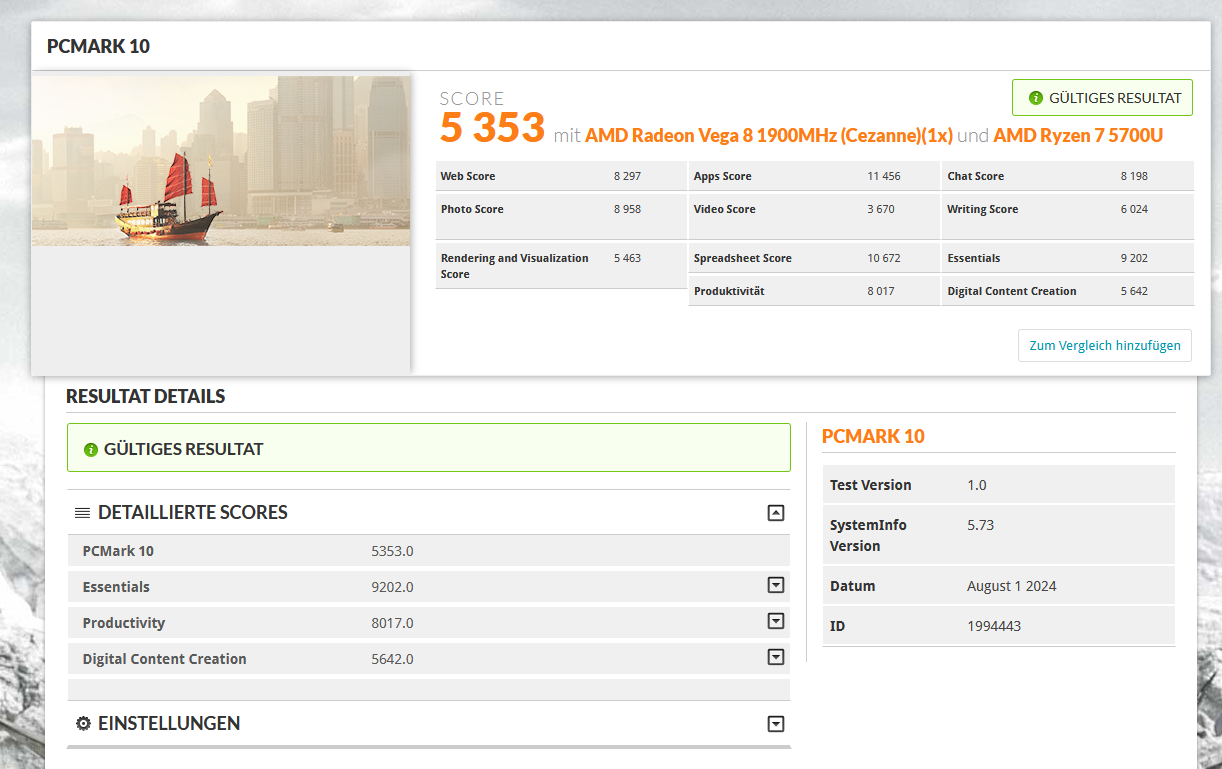
Task: Expand the Essentials score row
Action: 775,585
